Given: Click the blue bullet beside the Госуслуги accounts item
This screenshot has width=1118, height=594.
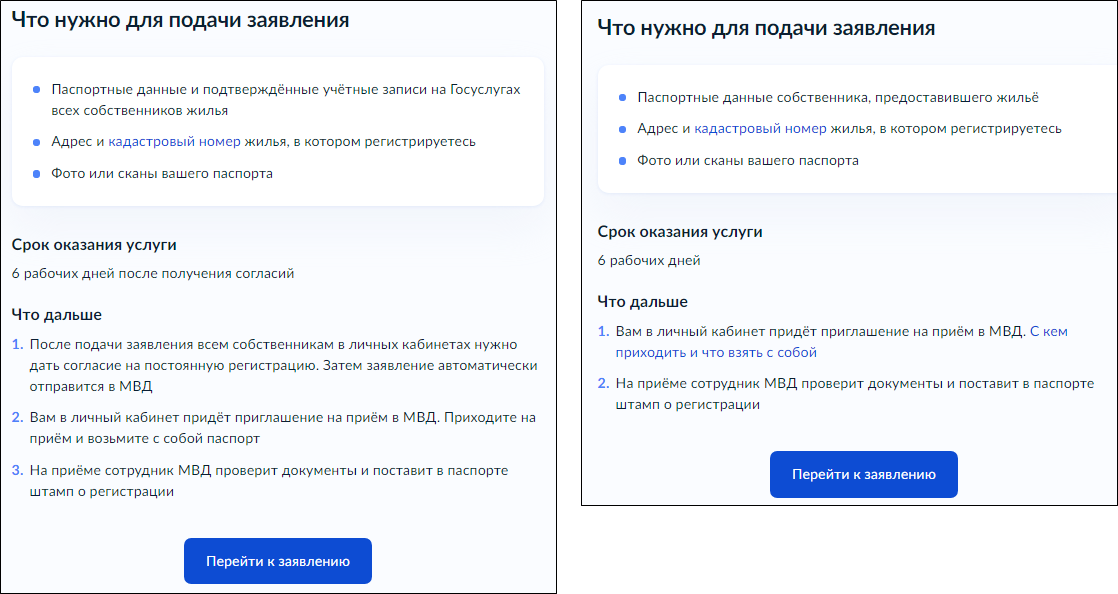Looking at the screenshot, I should pos(37,89).
